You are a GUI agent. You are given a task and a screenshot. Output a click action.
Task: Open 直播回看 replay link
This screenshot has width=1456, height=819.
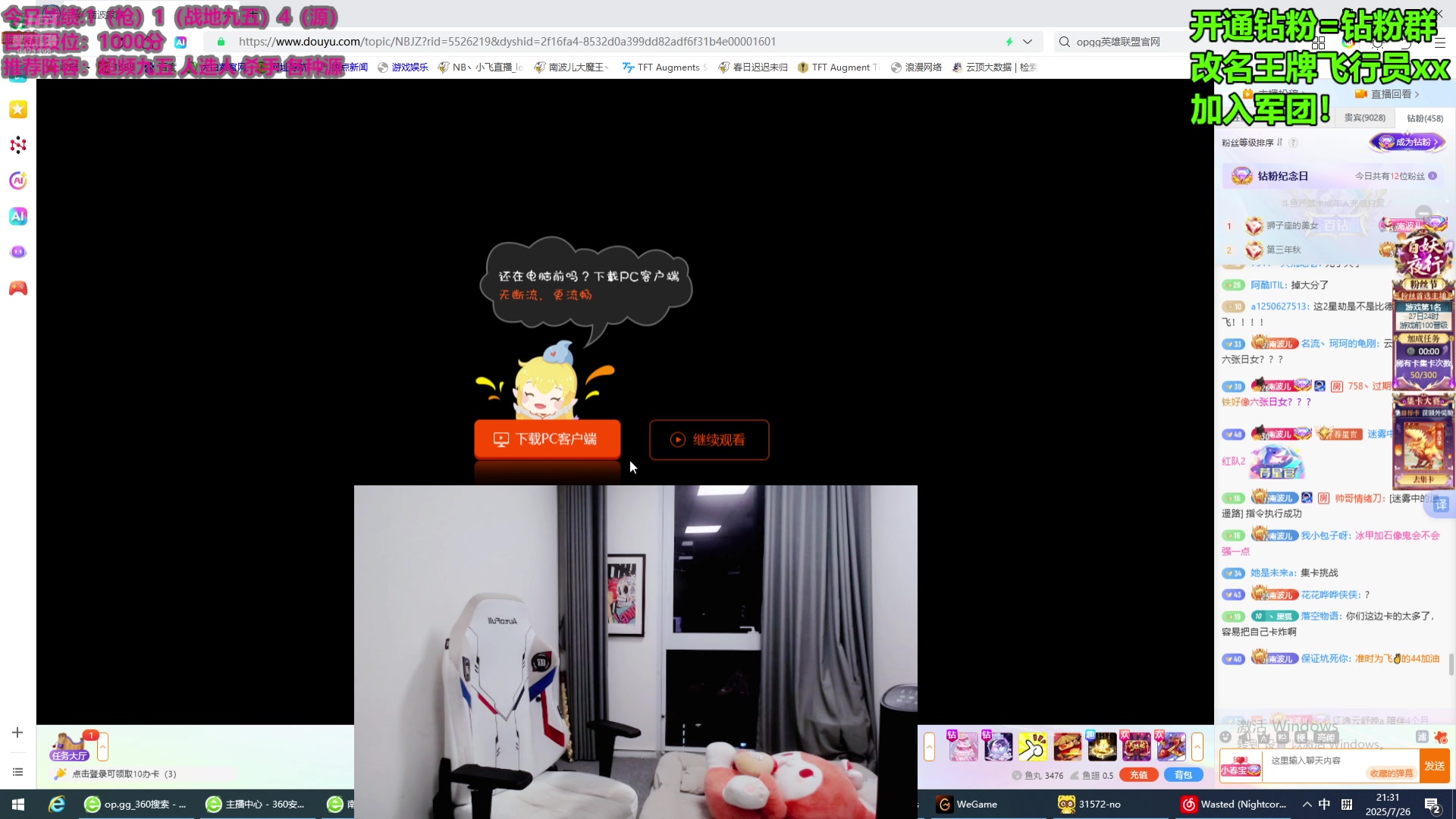(1387, 94)
